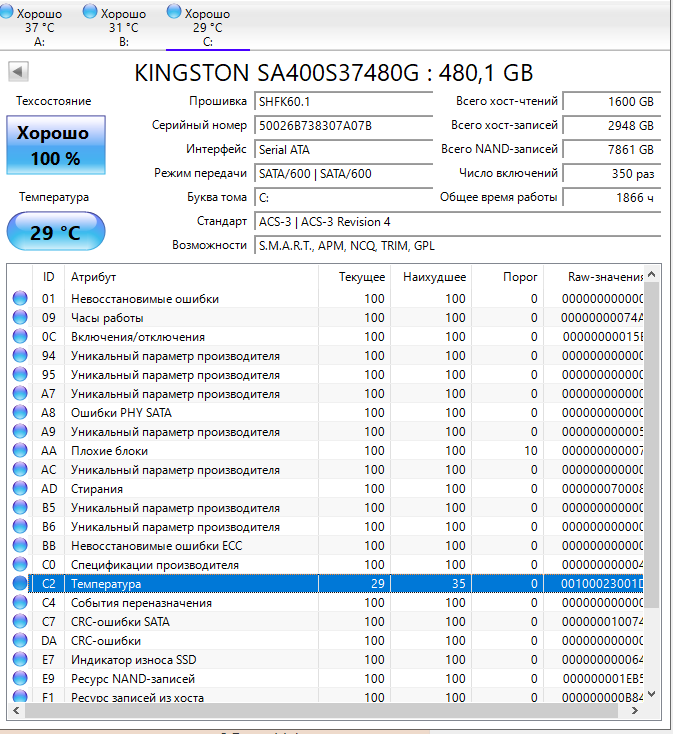
Task: Go to previous disk with back arrow
Action: click(x=18, y=72)
